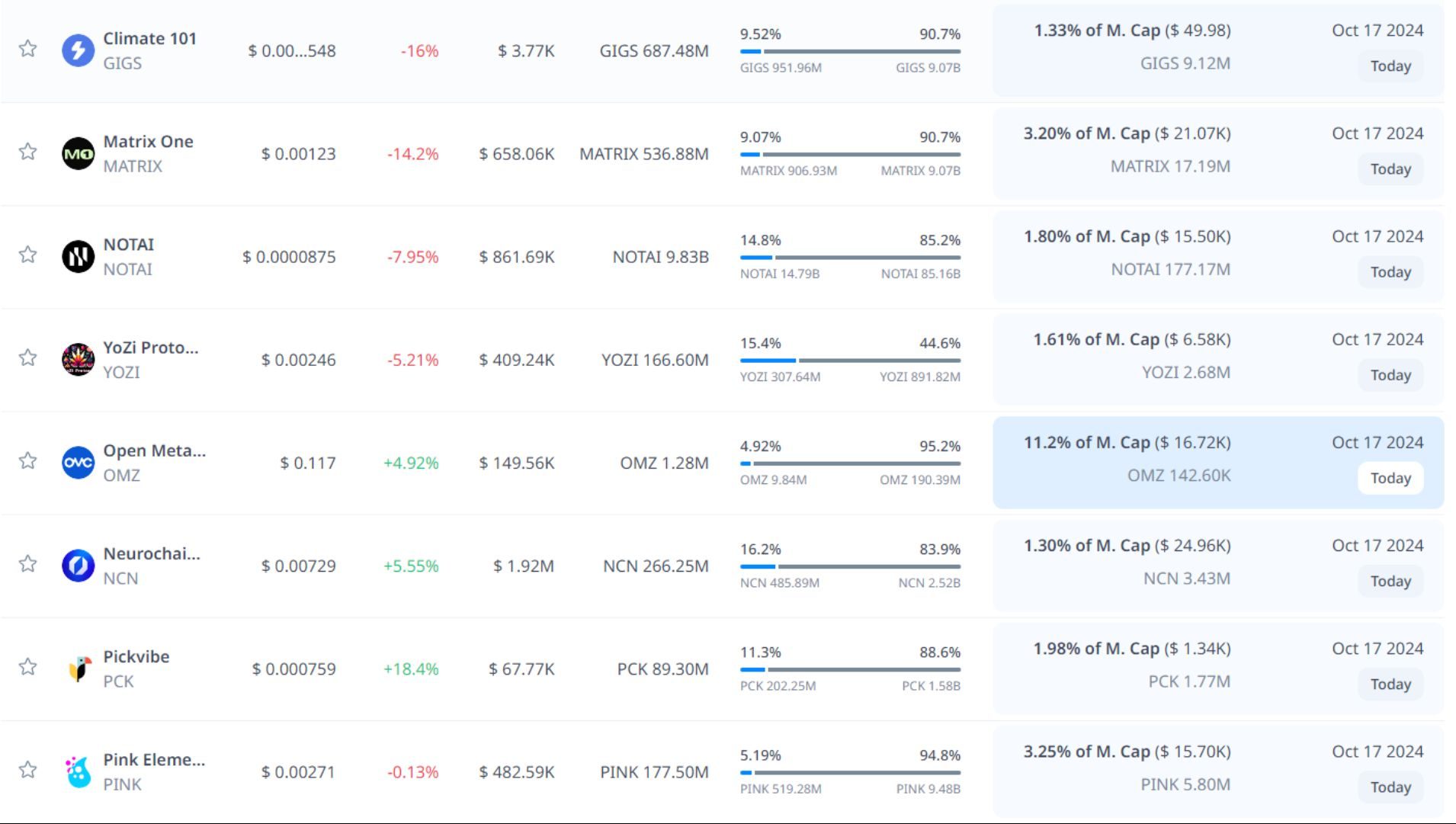Click the Neurochain NCN logo icon

tap(78, 566)
